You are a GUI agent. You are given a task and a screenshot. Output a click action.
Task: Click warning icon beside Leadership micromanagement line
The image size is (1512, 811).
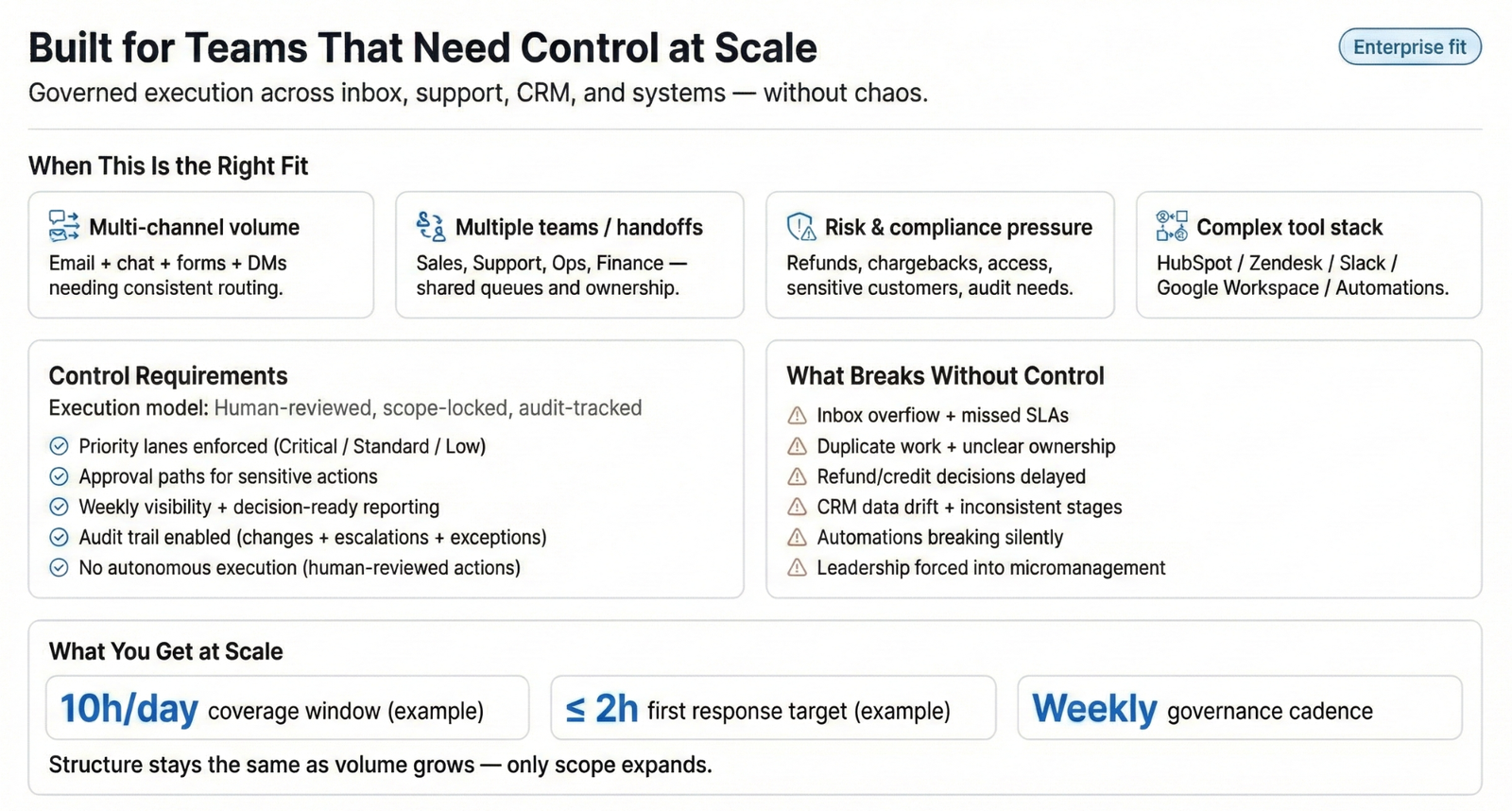798,567
